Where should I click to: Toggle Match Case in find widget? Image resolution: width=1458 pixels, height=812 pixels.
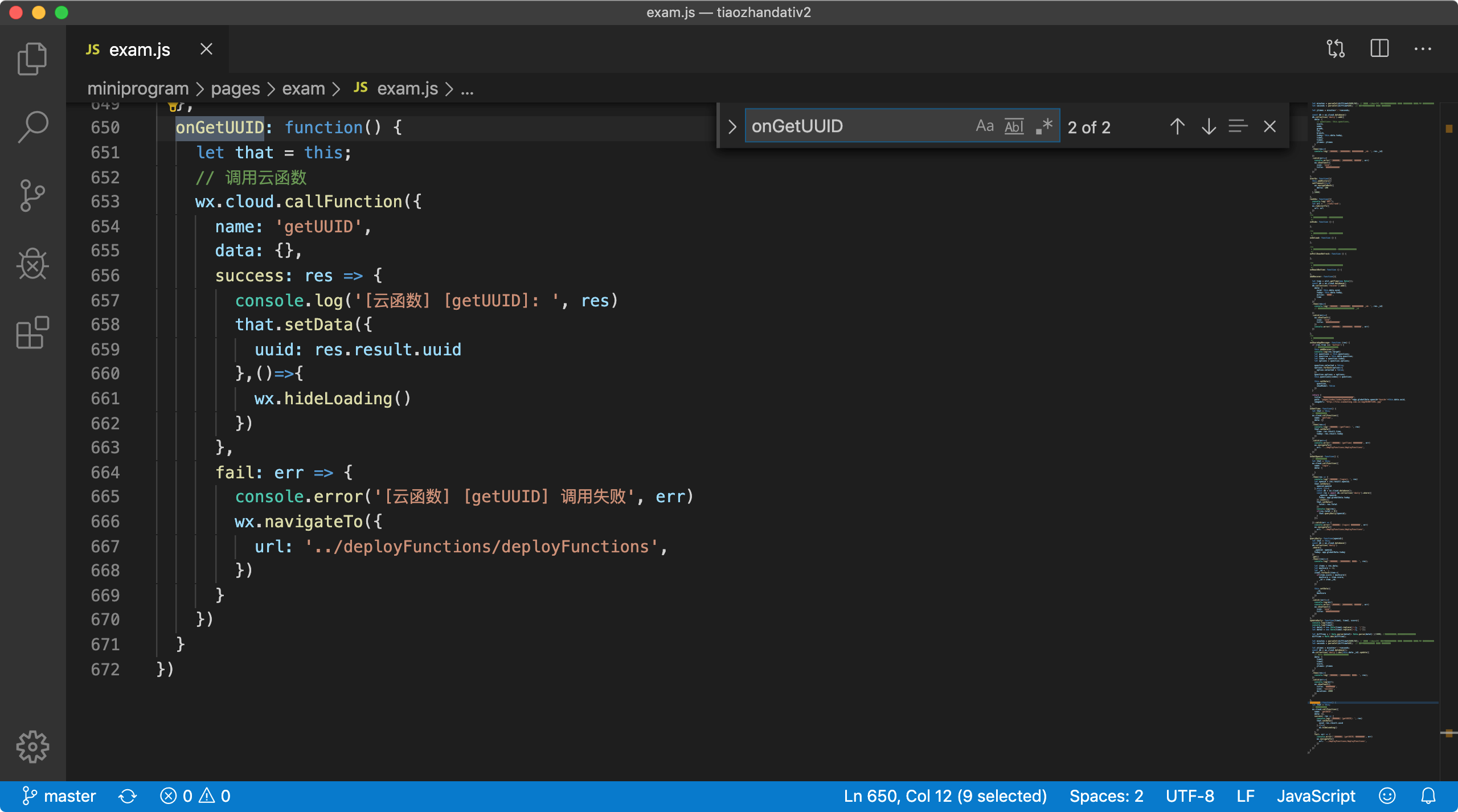pyautogui.click(x=984, y=126)
